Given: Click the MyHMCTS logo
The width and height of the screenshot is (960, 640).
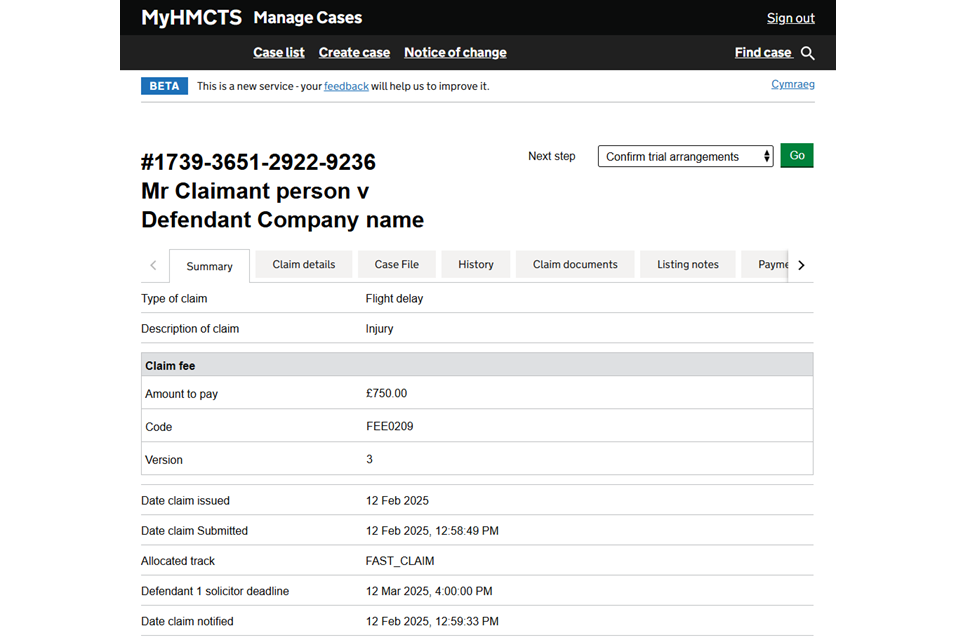Looking at the screenshot, I should click(x=191, y=17).
